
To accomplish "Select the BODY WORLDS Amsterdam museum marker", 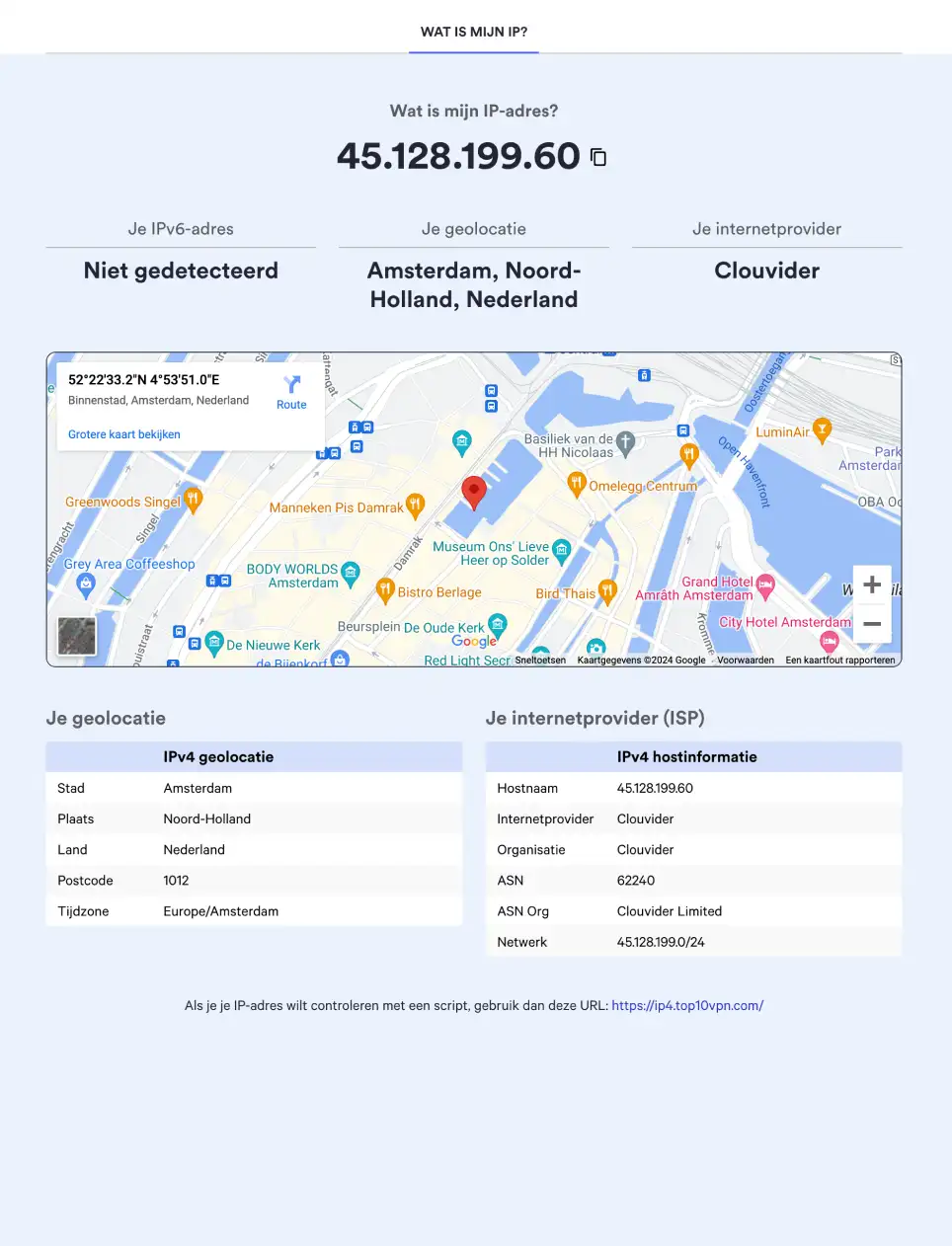I will coord(351,573).
